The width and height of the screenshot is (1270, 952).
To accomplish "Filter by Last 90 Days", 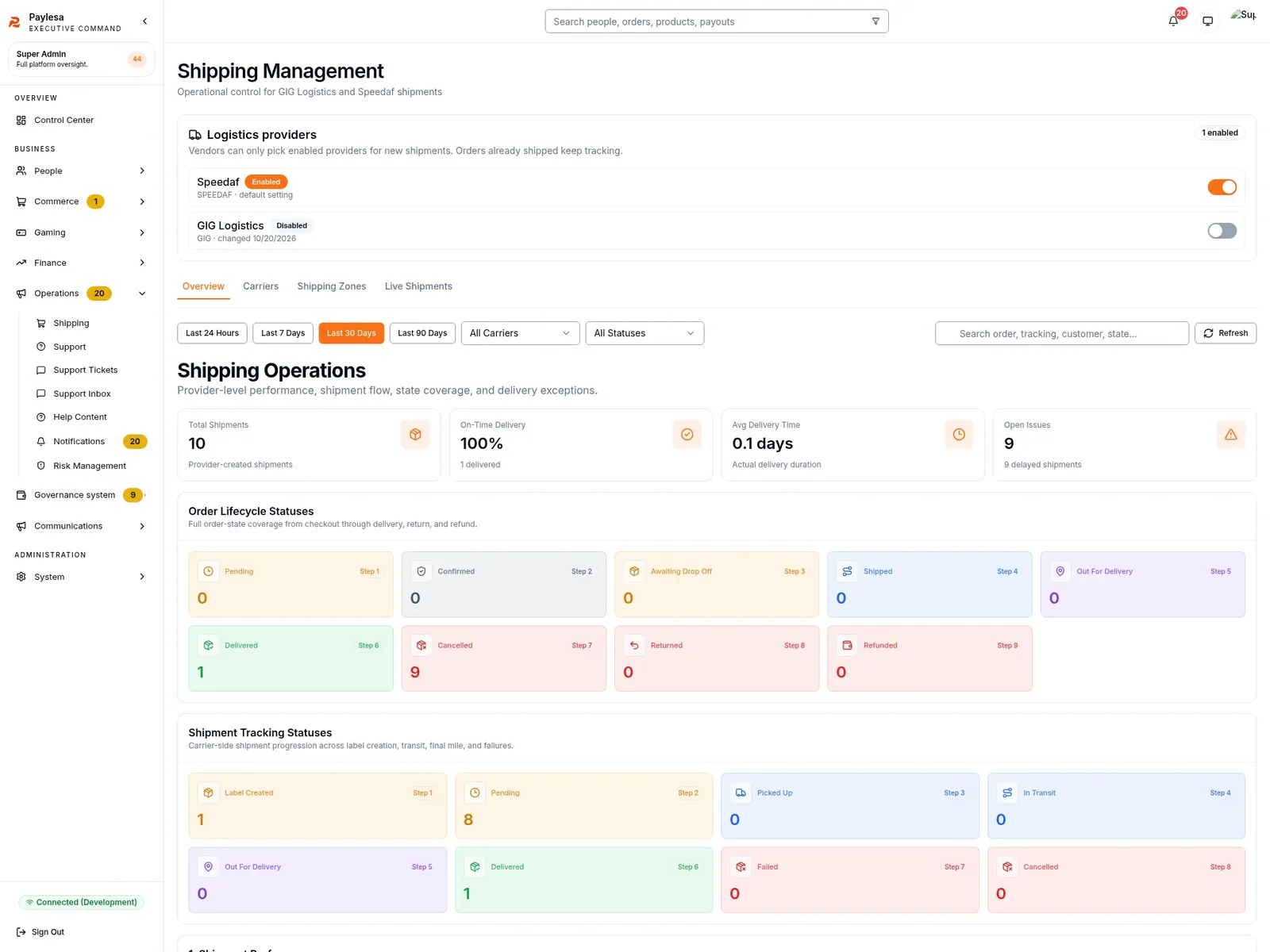I will point(422,333).
